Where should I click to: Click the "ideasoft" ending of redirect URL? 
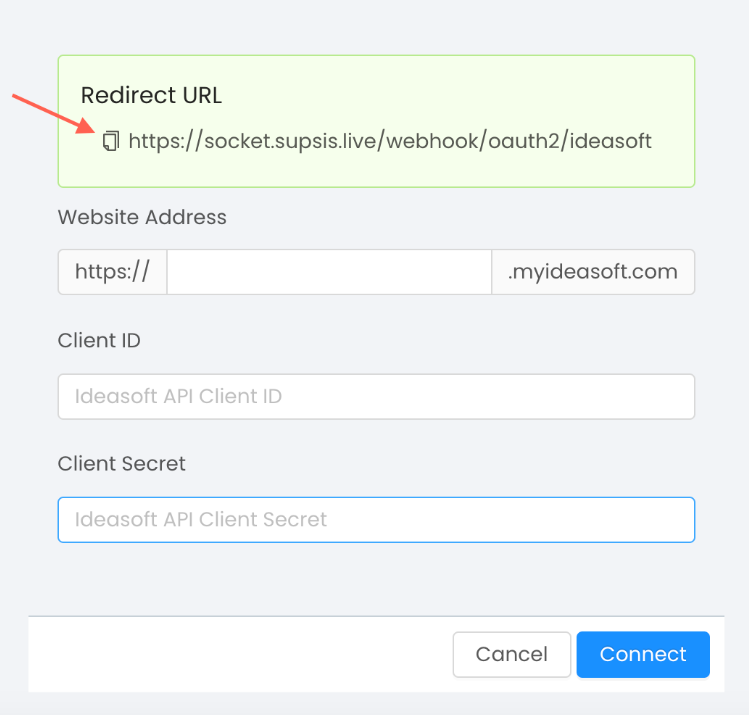pos(610,141)
